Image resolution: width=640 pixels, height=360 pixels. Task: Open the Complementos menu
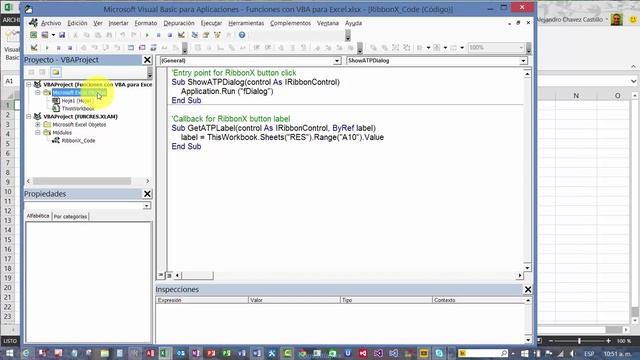(290, 23)
